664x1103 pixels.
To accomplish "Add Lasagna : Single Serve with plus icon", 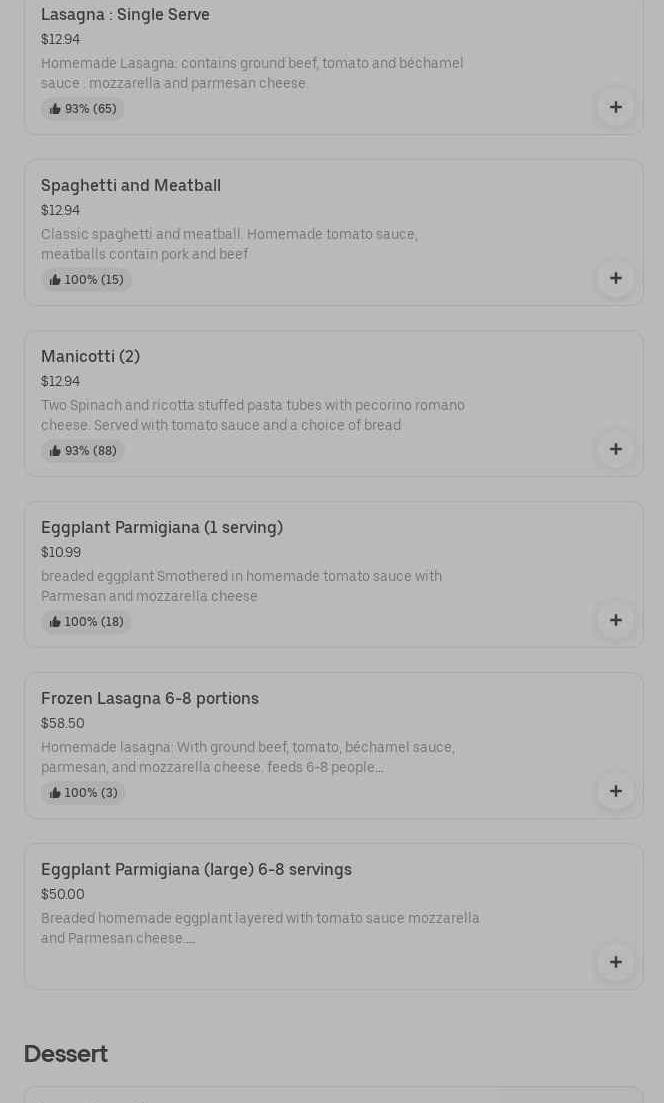I will [615, 107].
